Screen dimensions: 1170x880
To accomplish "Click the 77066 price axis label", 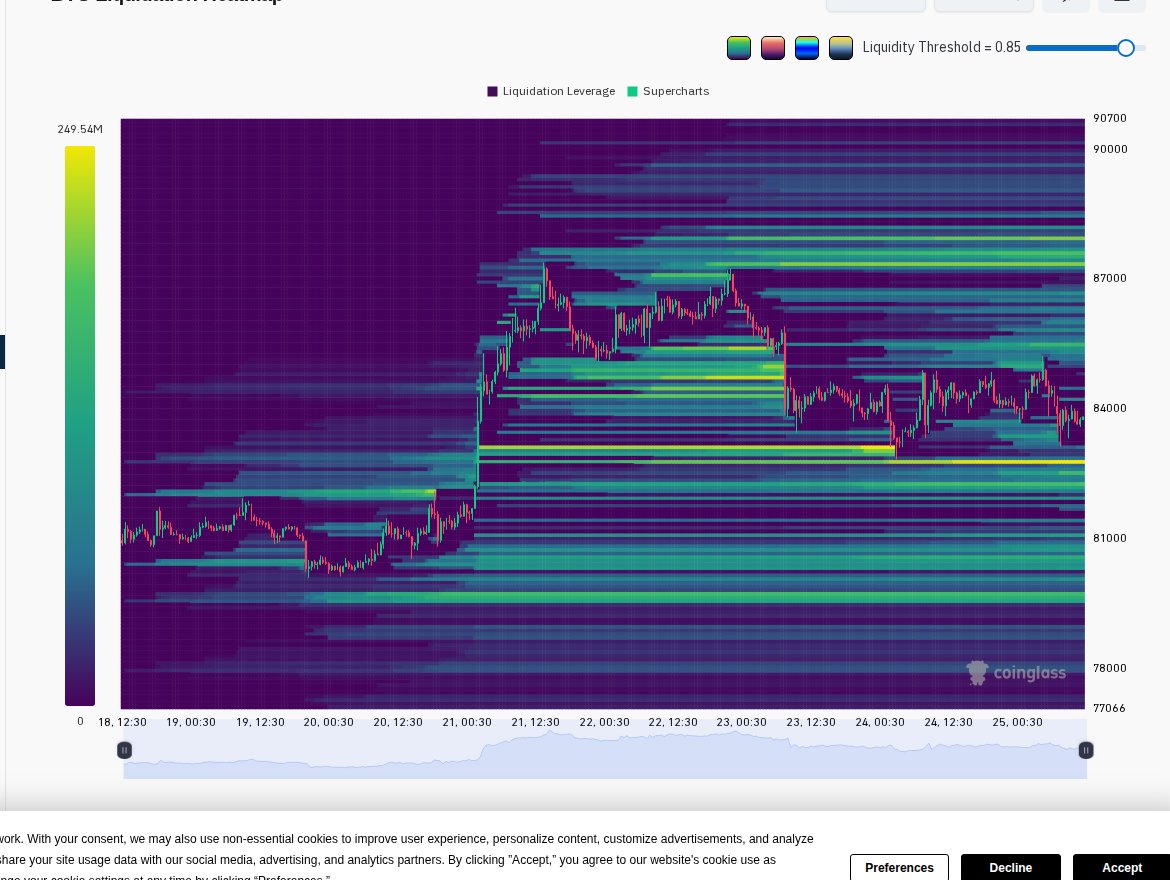I will pos(1110,708).
